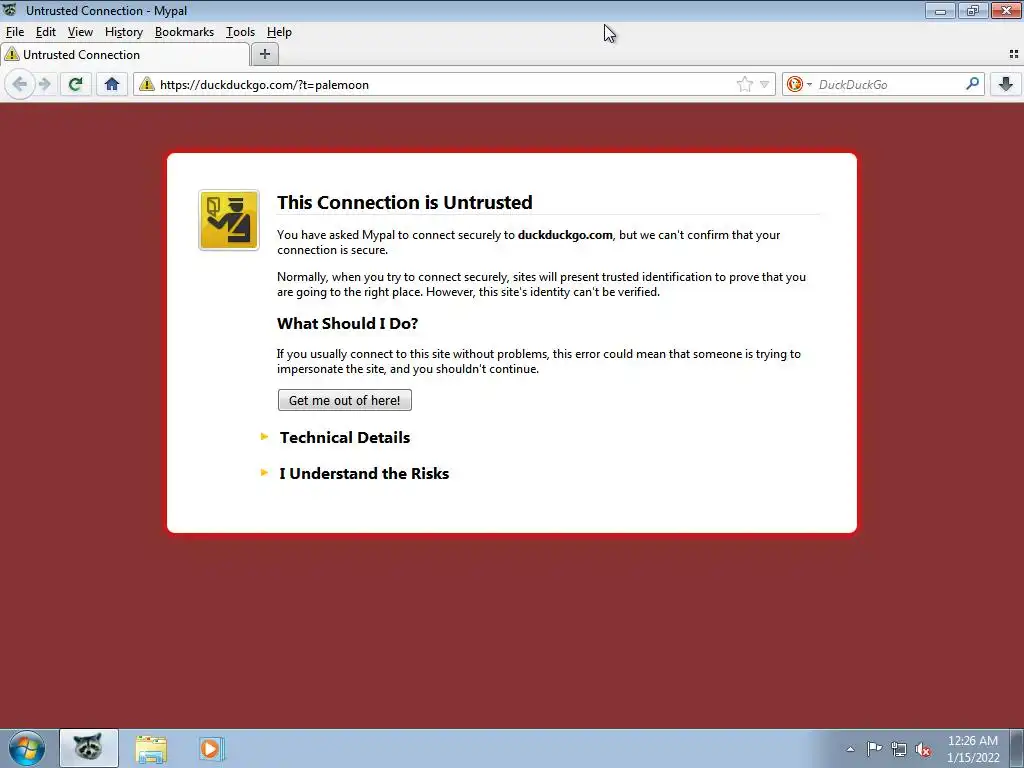Image resolution: width=1024 pixels, height=768 pixels.
Task: Bookmark this page with the star icon
Action: (x=744, y=84)
